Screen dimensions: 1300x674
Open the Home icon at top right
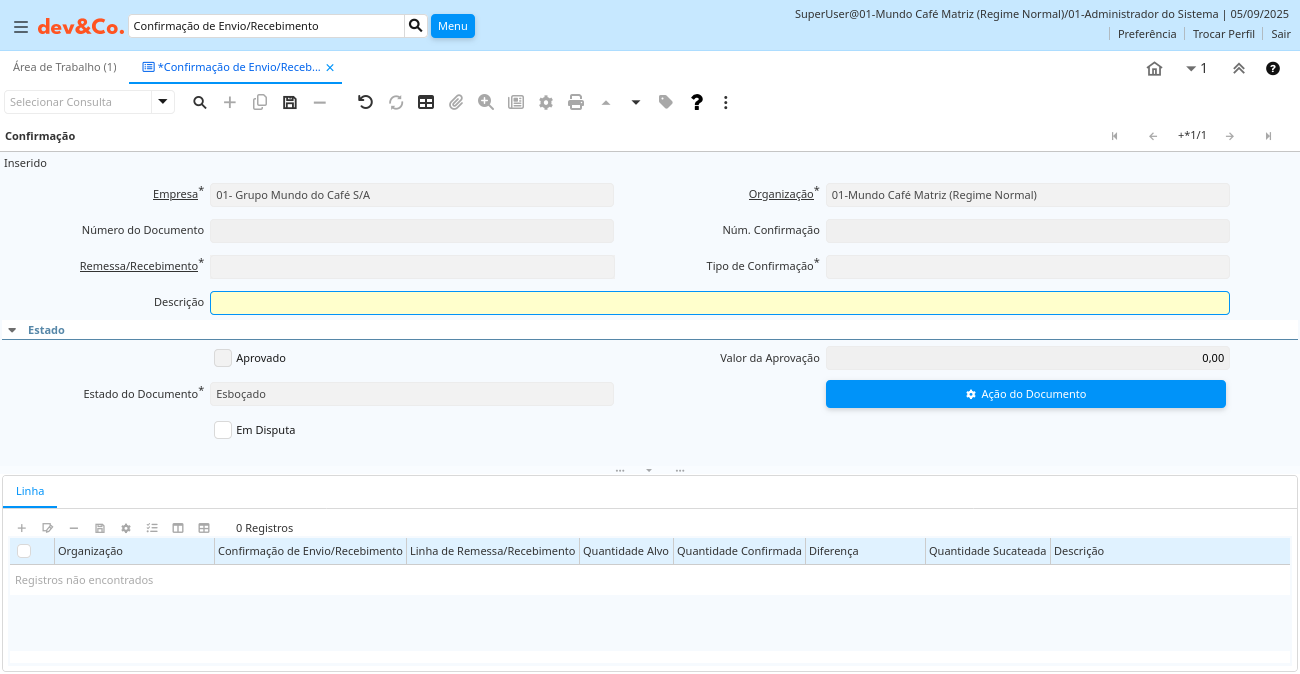(x=1154, y=69)
